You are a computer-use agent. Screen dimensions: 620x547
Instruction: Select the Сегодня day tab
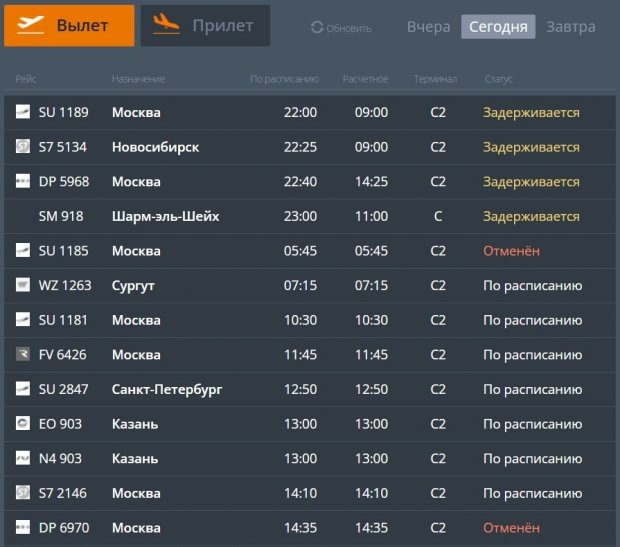(498, 27)
